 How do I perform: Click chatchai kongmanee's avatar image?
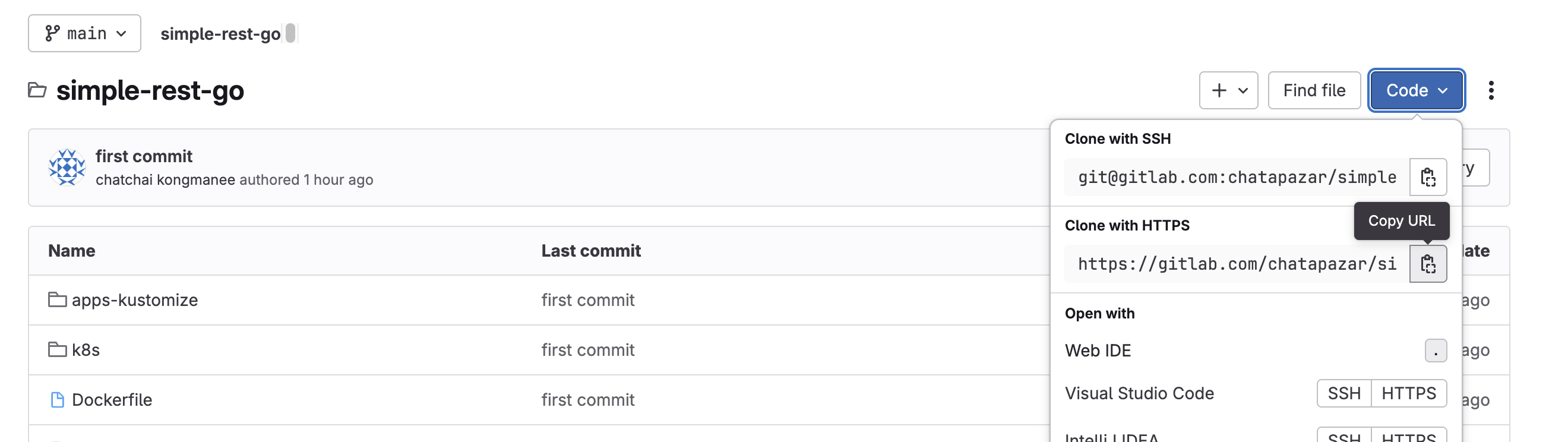[67, 168]
